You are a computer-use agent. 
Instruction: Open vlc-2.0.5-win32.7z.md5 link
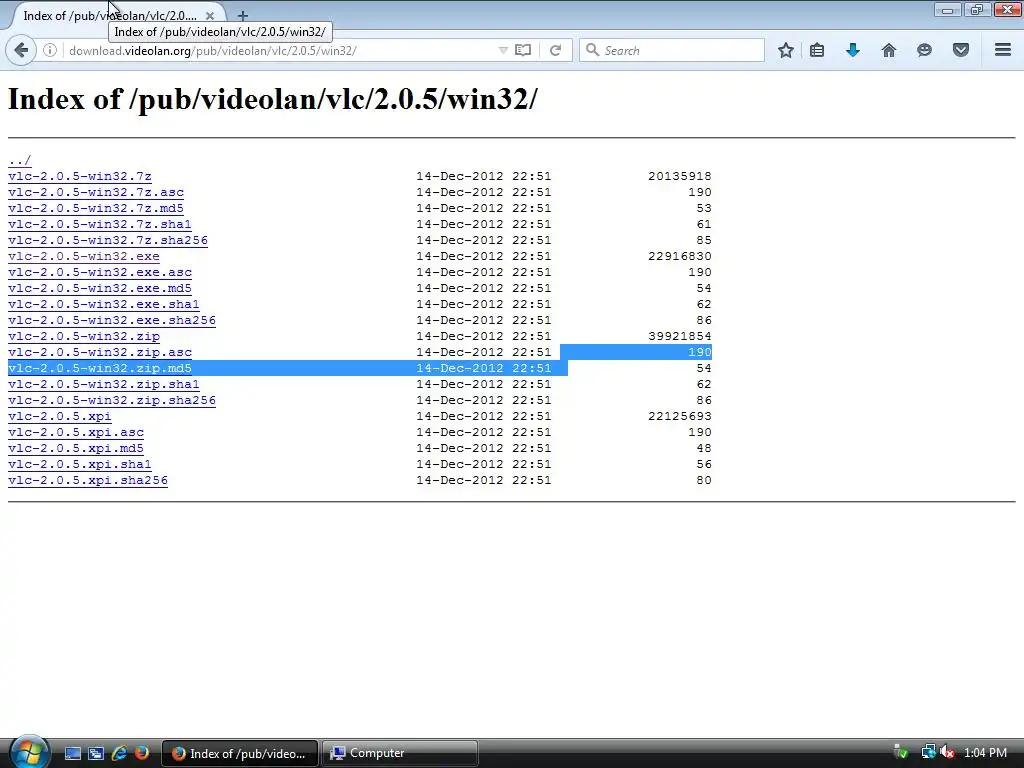[96, 208]
